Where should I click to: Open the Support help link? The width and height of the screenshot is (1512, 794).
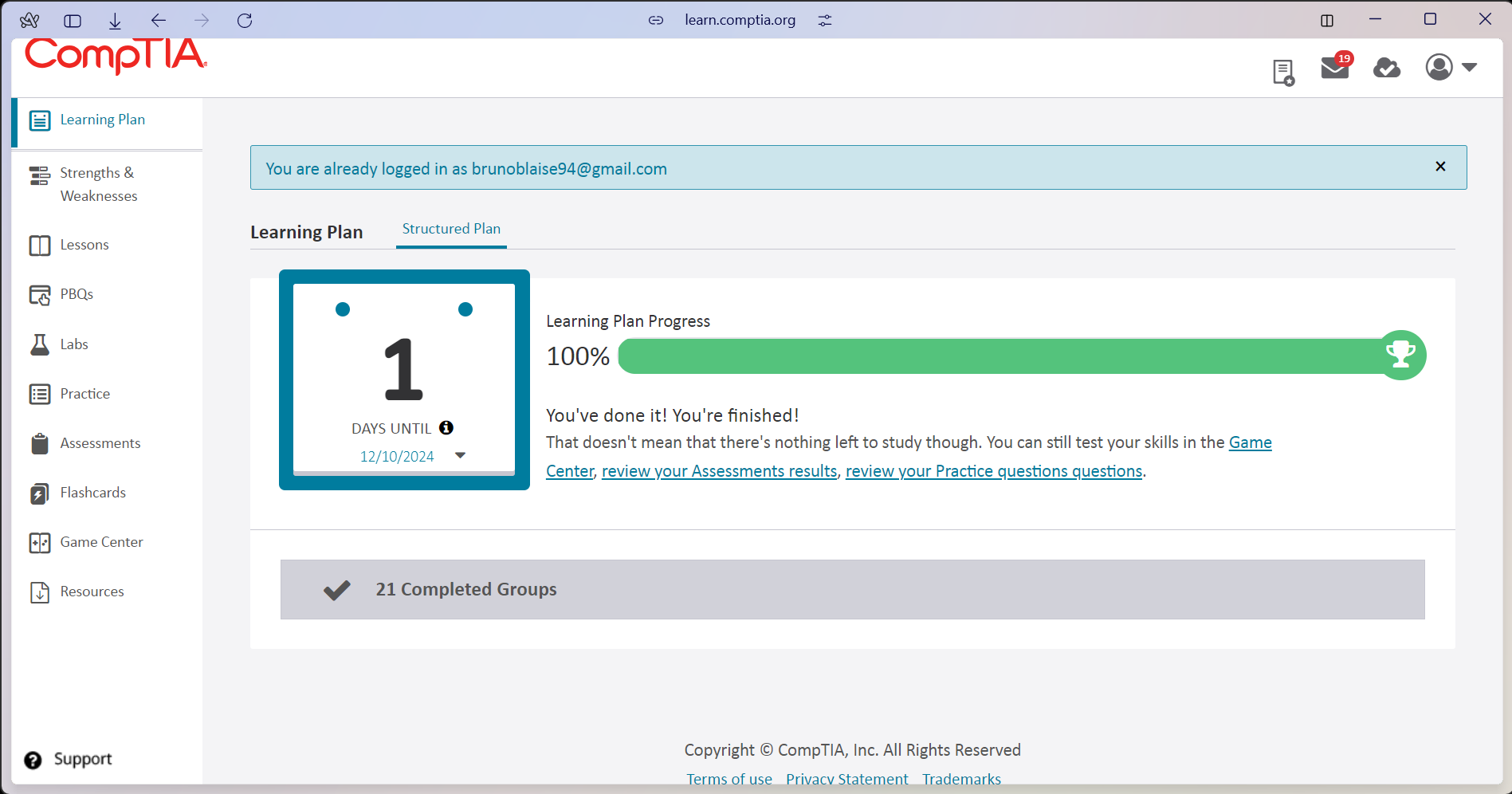coord(82,759)
